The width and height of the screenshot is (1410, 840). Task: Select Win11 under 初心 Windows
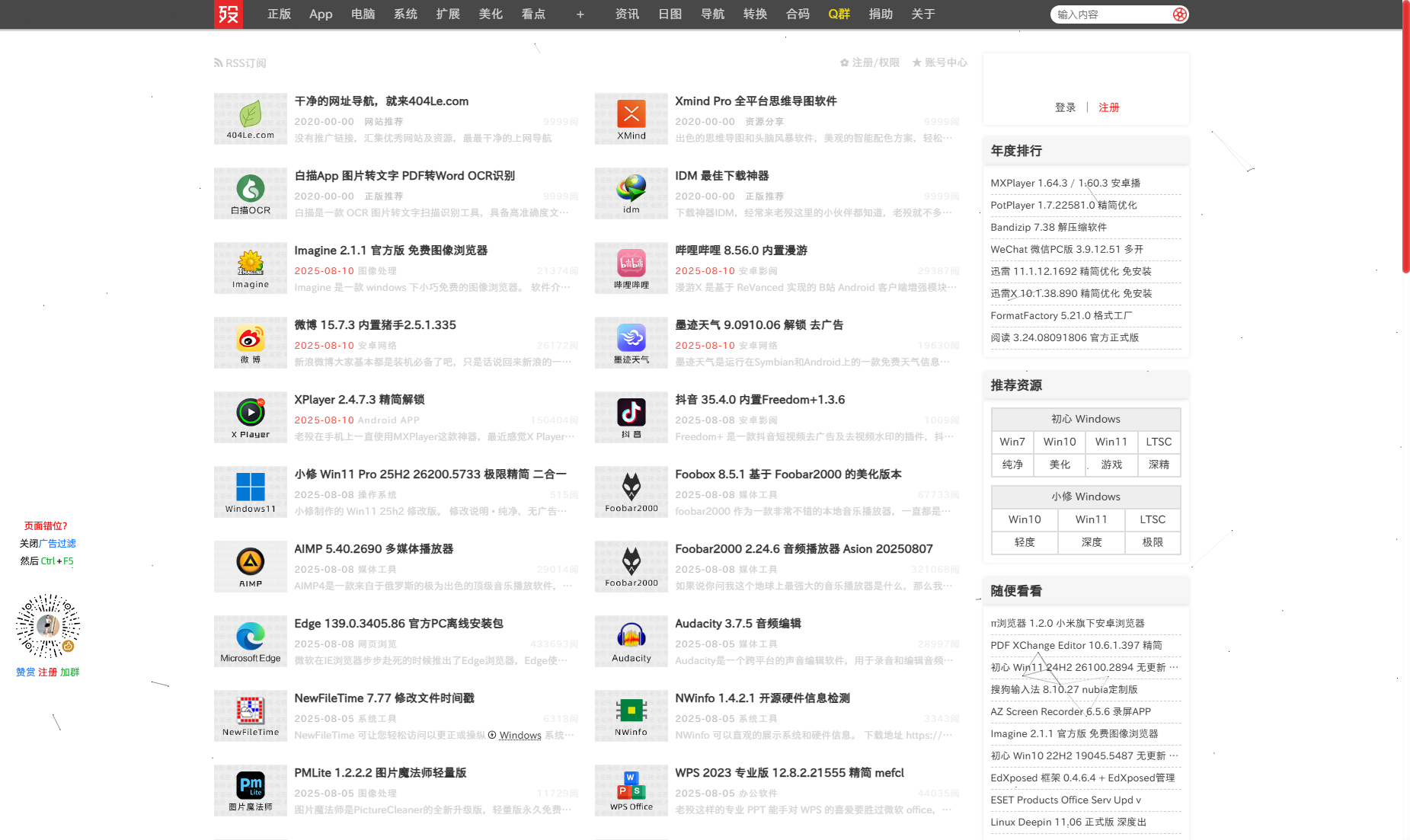pyautogui.click(x=1111, y=442)
